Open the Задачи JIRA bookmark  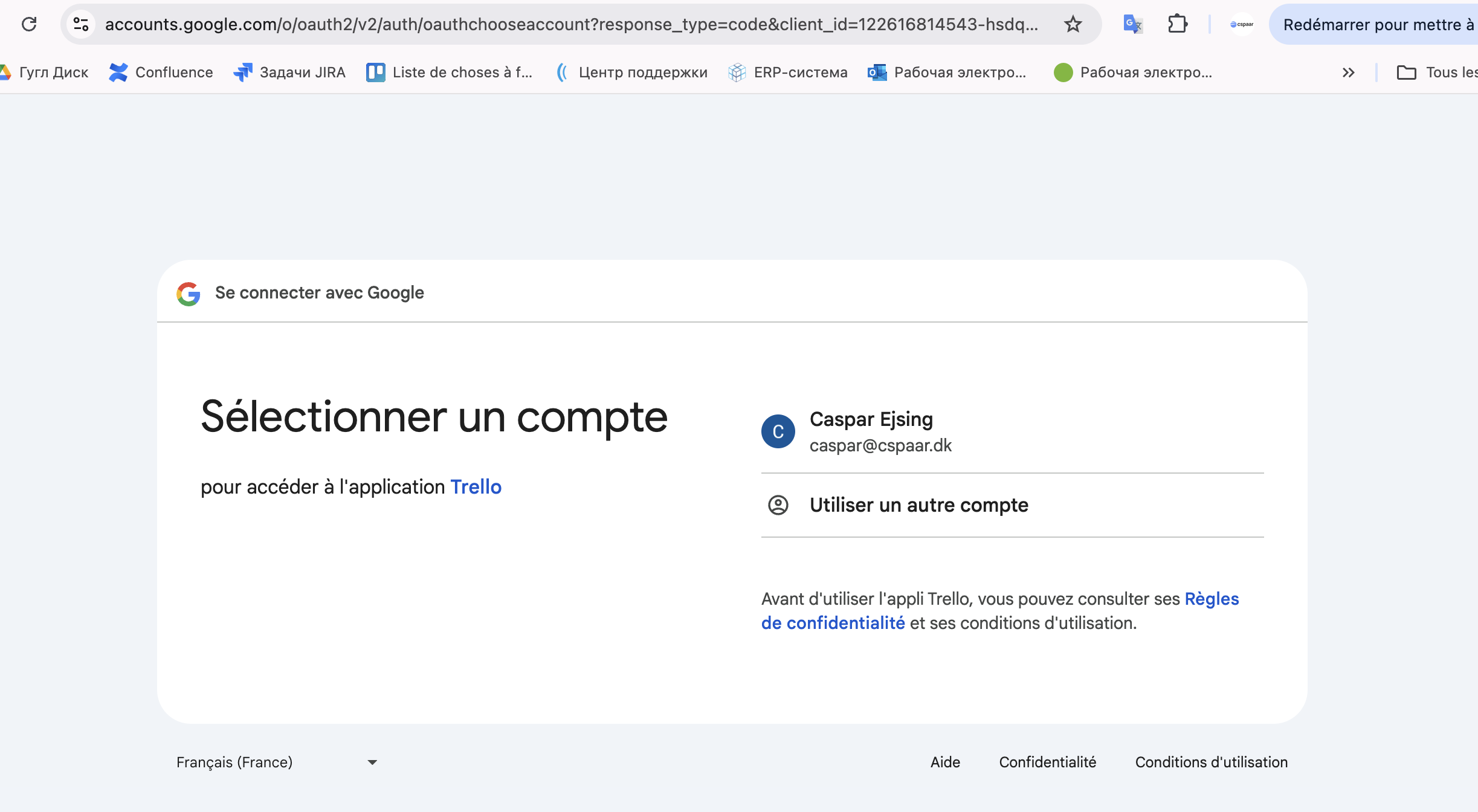pyautogui.click(x=289, y=72)
